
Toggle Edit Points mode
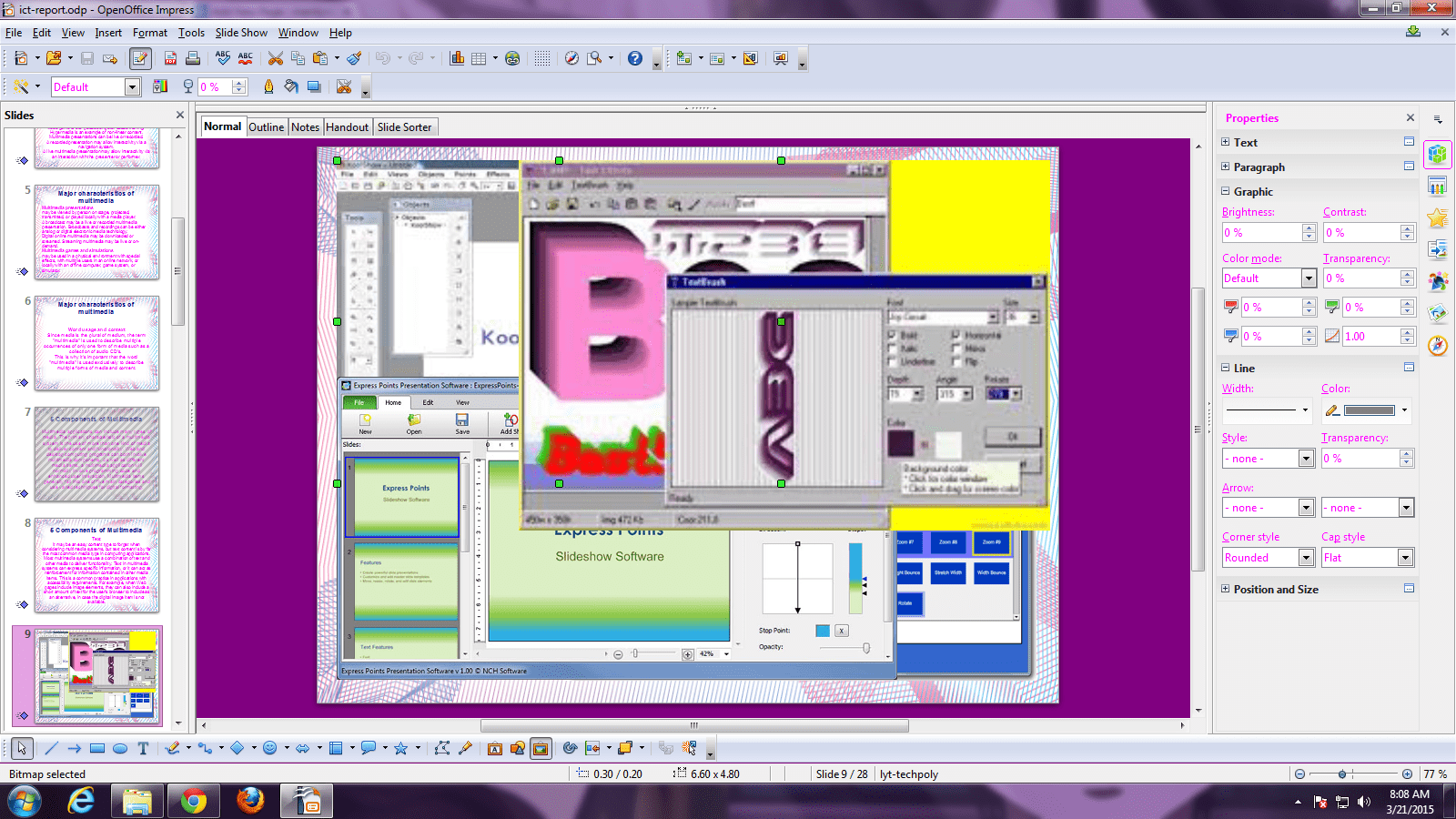(442, 748)
